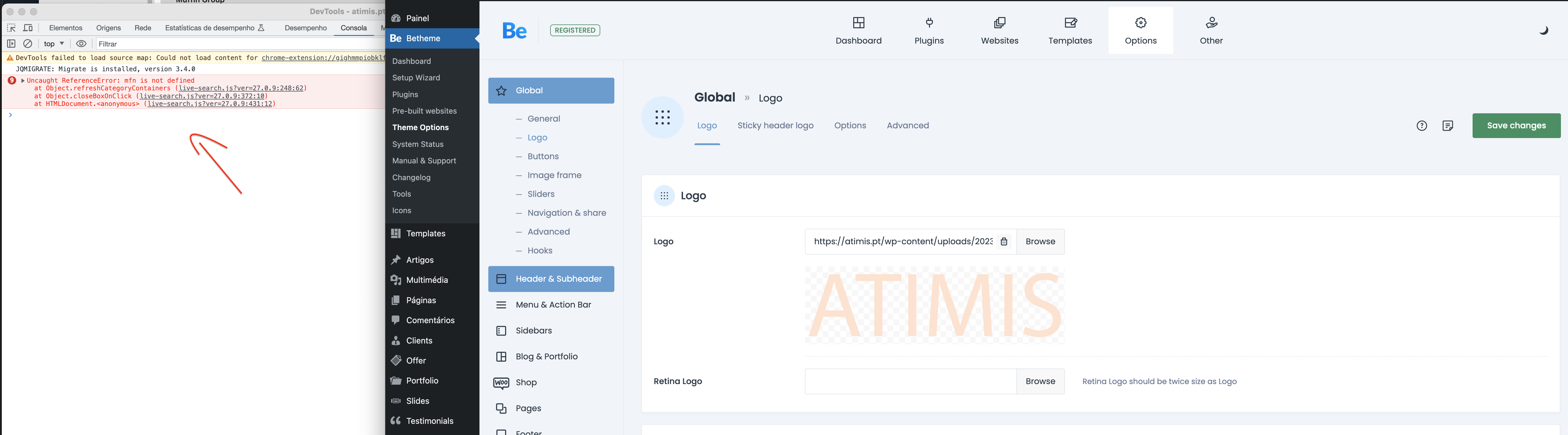Screen dimensions: 1568x435
Task: Select Image frame under Global
Action: [555, 175]
